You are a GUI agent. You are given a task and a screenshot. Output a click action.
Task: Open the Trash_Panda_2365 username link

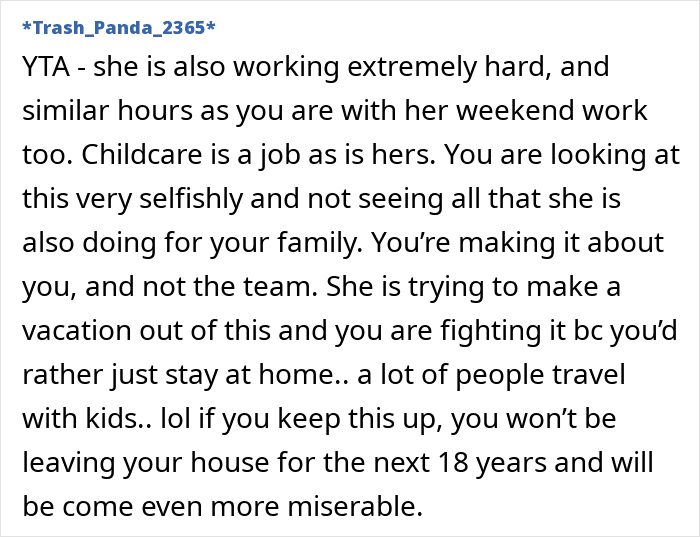tap(119, 28)
